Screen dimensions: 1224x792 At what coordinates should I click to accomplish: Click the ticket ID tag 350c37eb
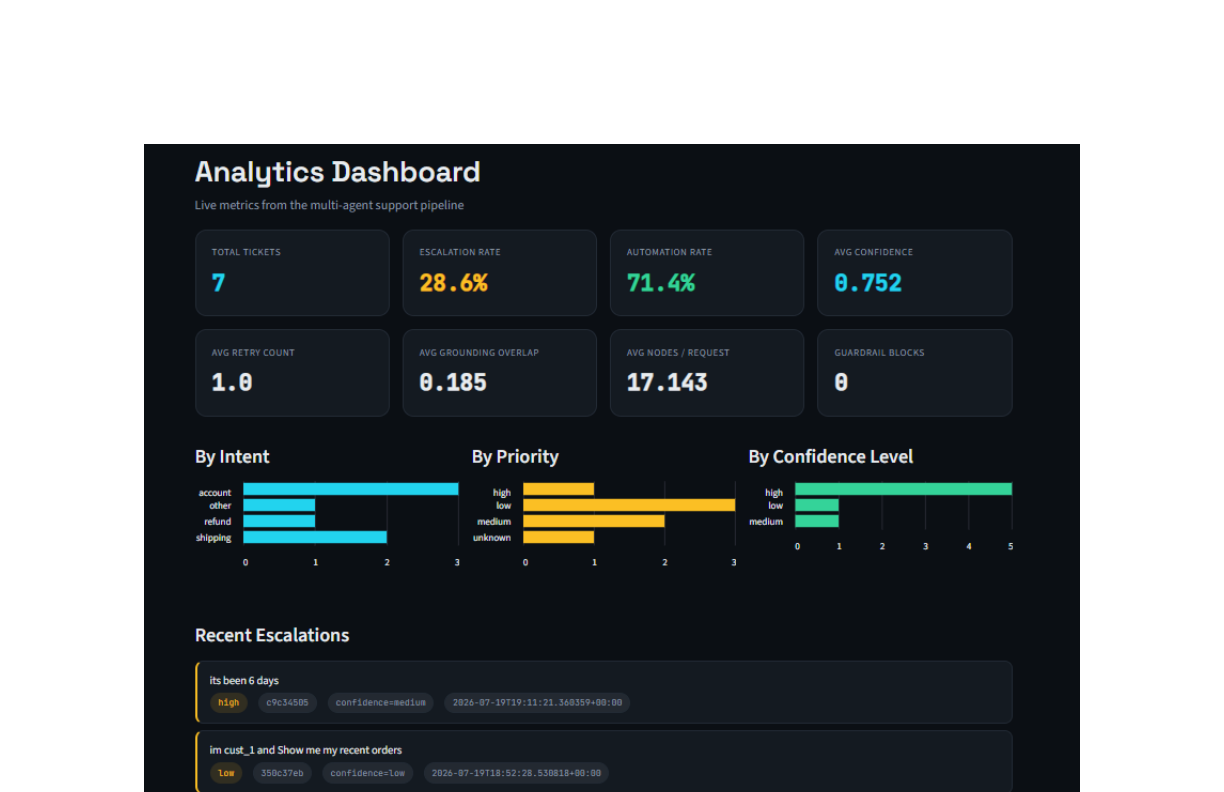pyautogui.click(x=282, y=773)
